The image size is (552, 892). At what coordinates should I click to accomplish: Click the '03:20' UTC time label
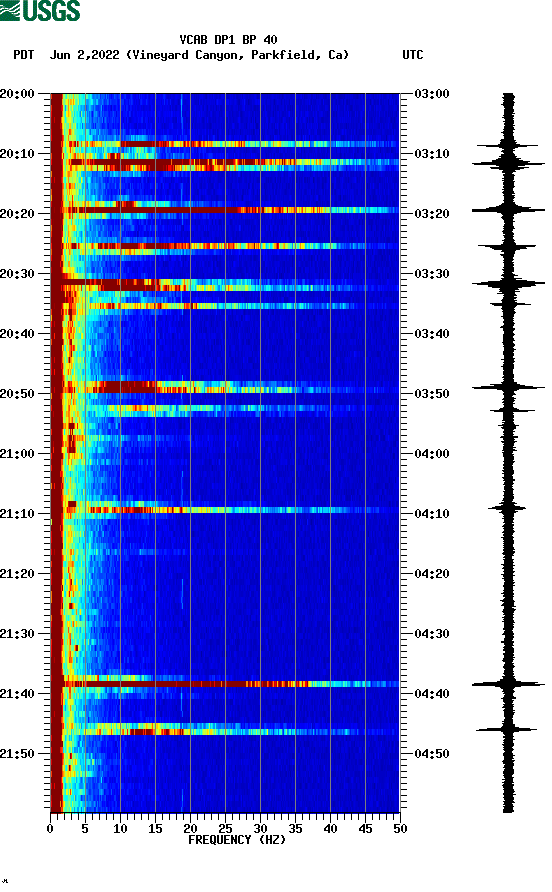tap(432, 214)
